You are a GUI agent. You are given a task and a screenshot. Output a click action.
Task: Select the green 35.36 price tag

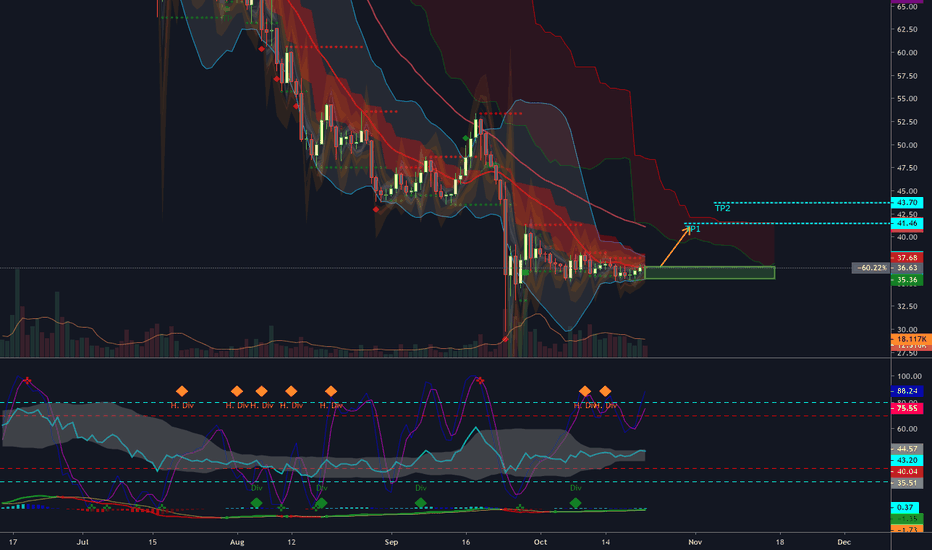(907, 279)
